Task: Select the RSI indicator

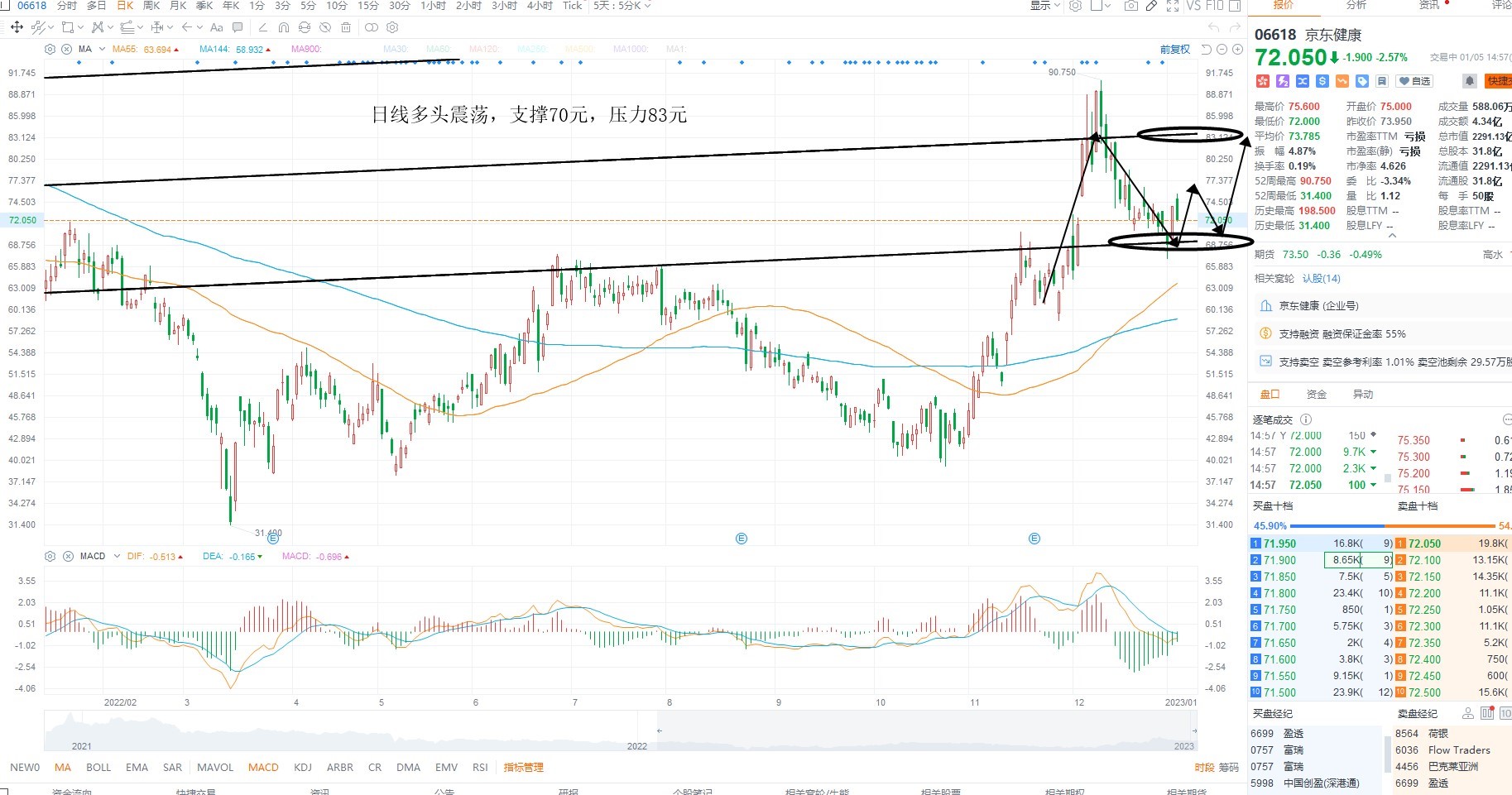Action: (480, 767)
